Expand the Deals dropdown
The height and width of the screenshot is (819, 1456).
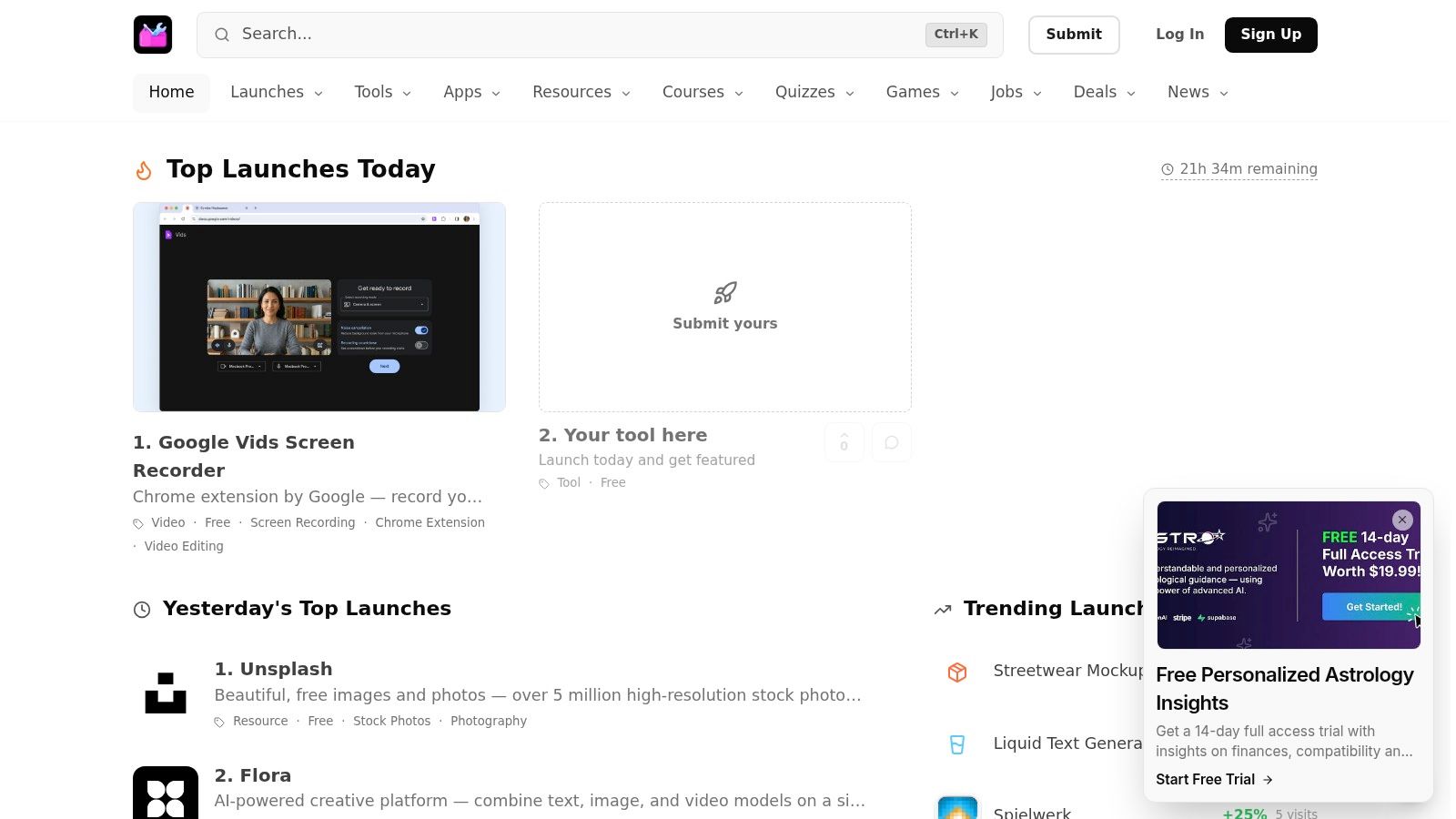tap(1105, 93)
